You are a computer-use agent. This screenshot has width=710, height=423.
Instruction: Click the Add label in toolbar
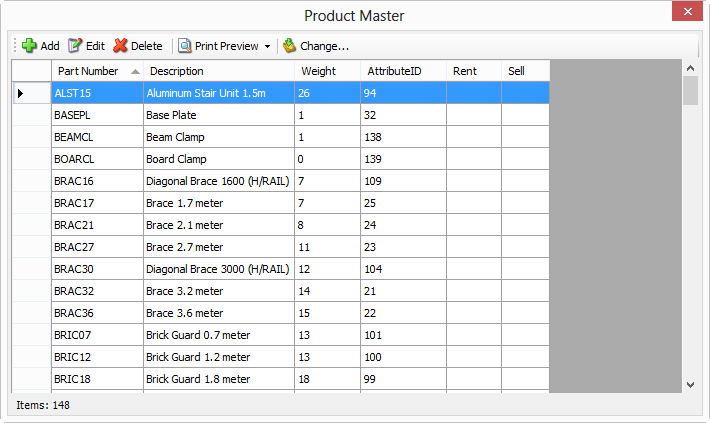pyautogui.click(x=50, y=46)
